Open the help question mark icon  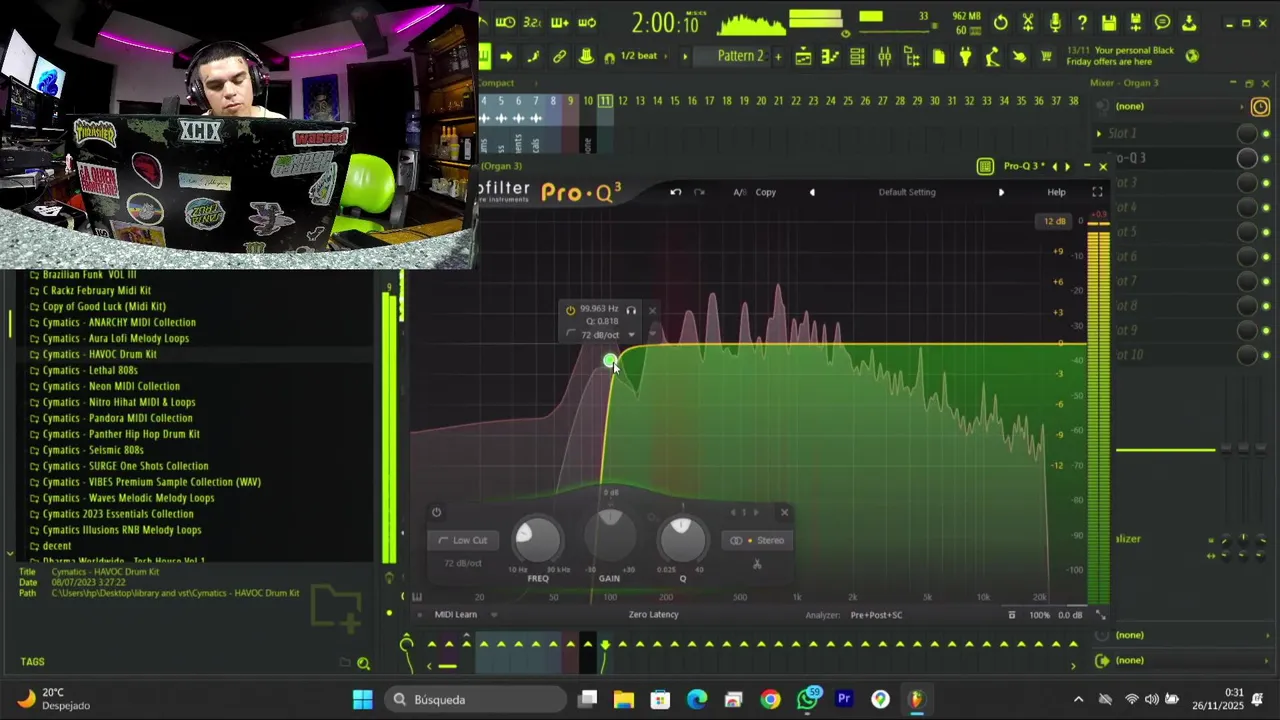[x=1082, y=23]
